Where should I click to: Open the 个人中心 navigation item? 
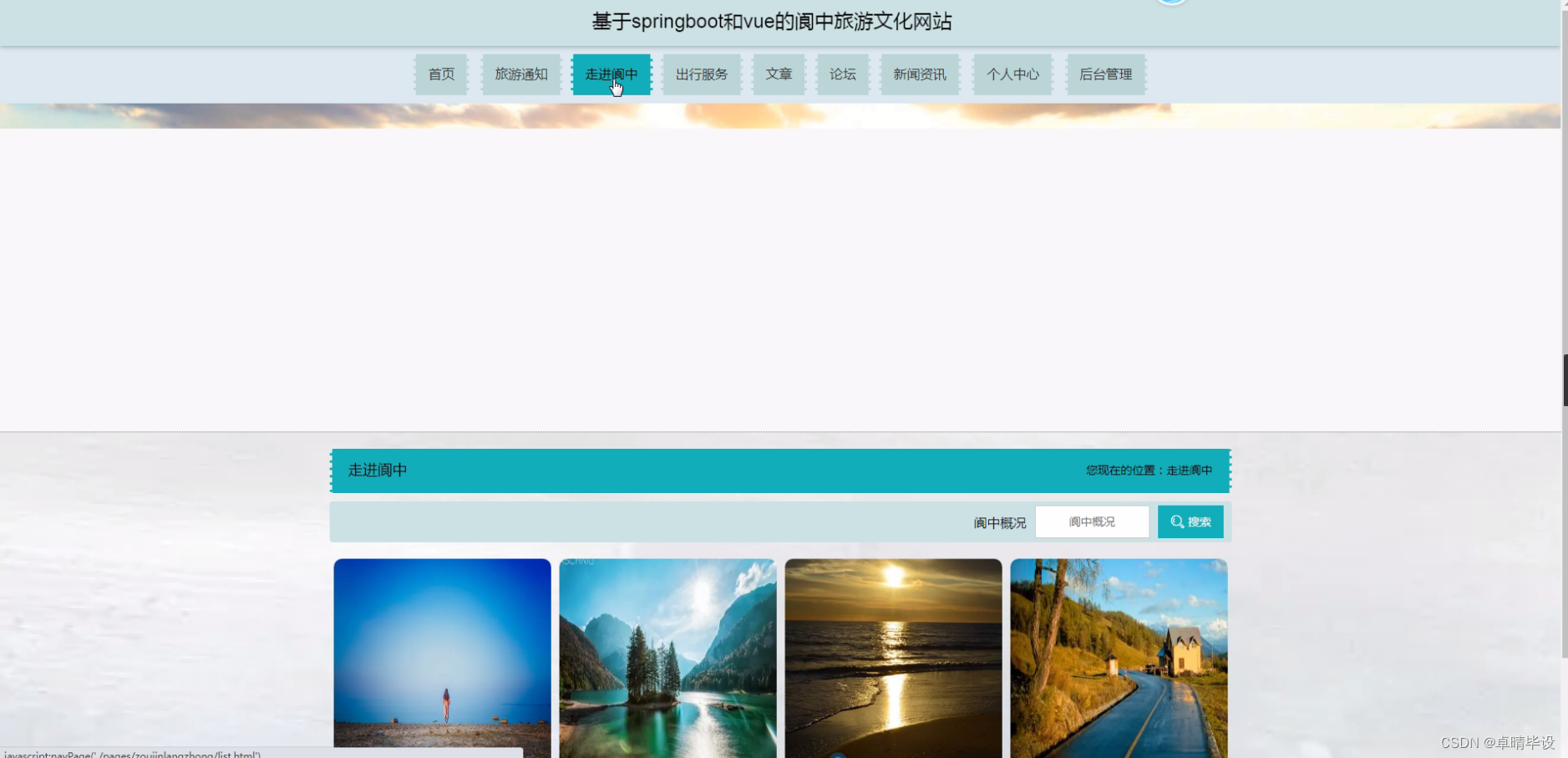(1012, 74)
